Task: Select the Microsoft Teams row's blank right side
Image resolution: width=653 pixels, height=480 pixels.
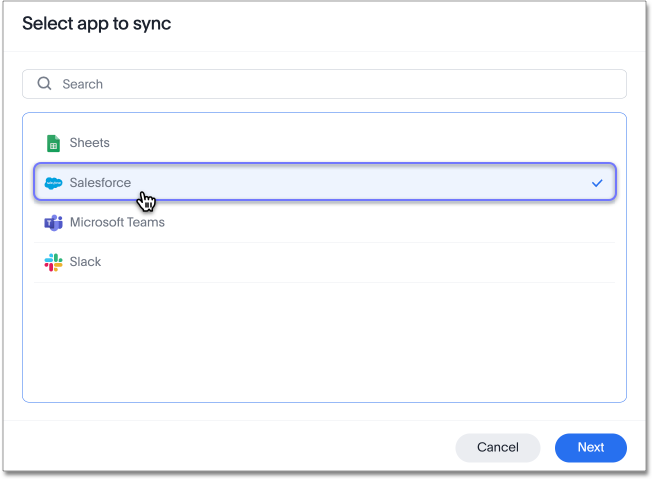Action: pyautogui.click(x=450, y=222)
